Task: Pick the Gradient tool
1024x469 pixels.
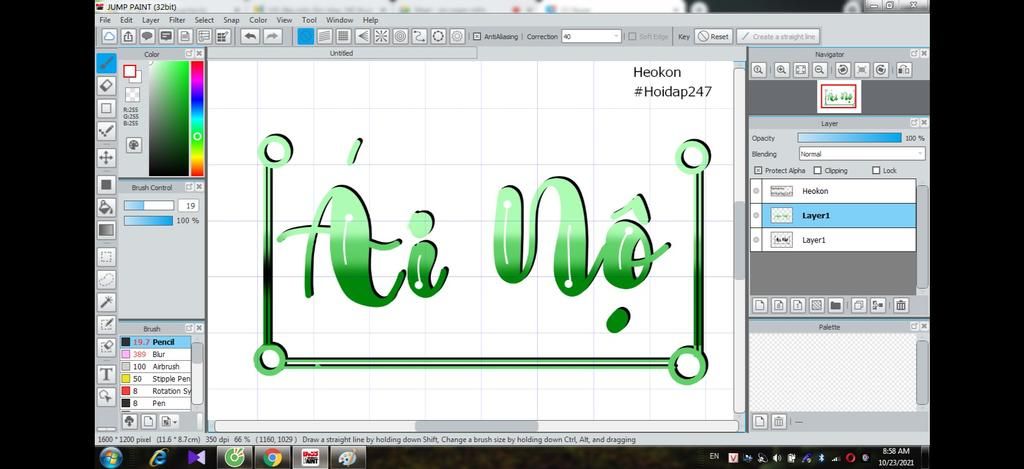Action: 106,230
